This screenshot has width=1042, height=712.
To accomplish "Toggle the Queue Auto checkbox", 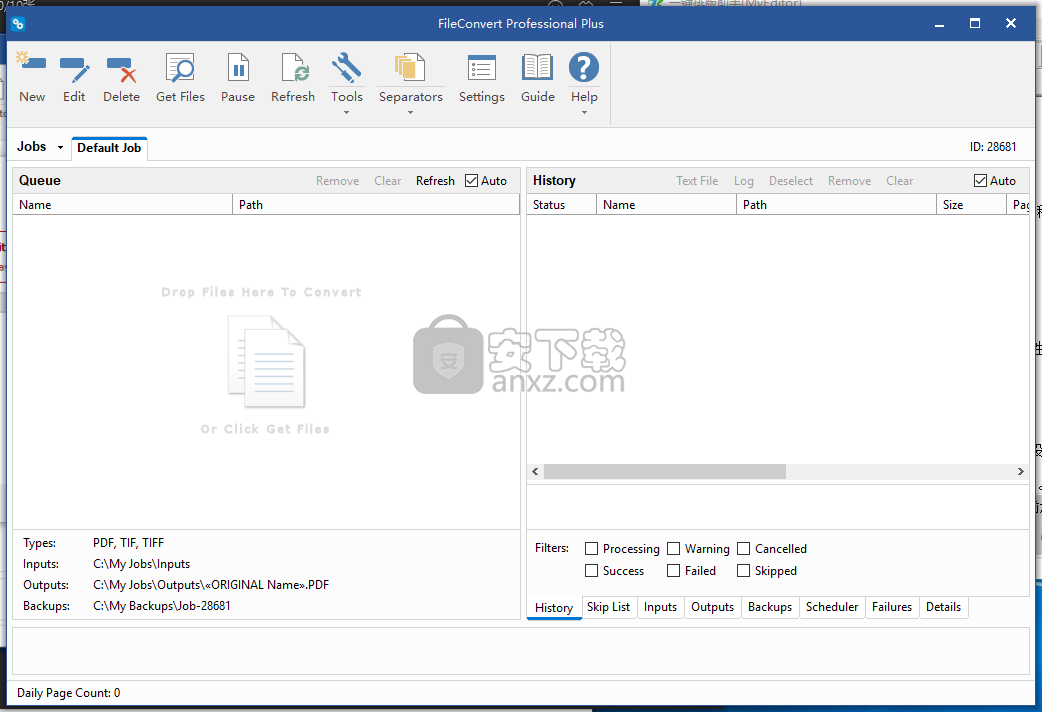I will 471,181.
